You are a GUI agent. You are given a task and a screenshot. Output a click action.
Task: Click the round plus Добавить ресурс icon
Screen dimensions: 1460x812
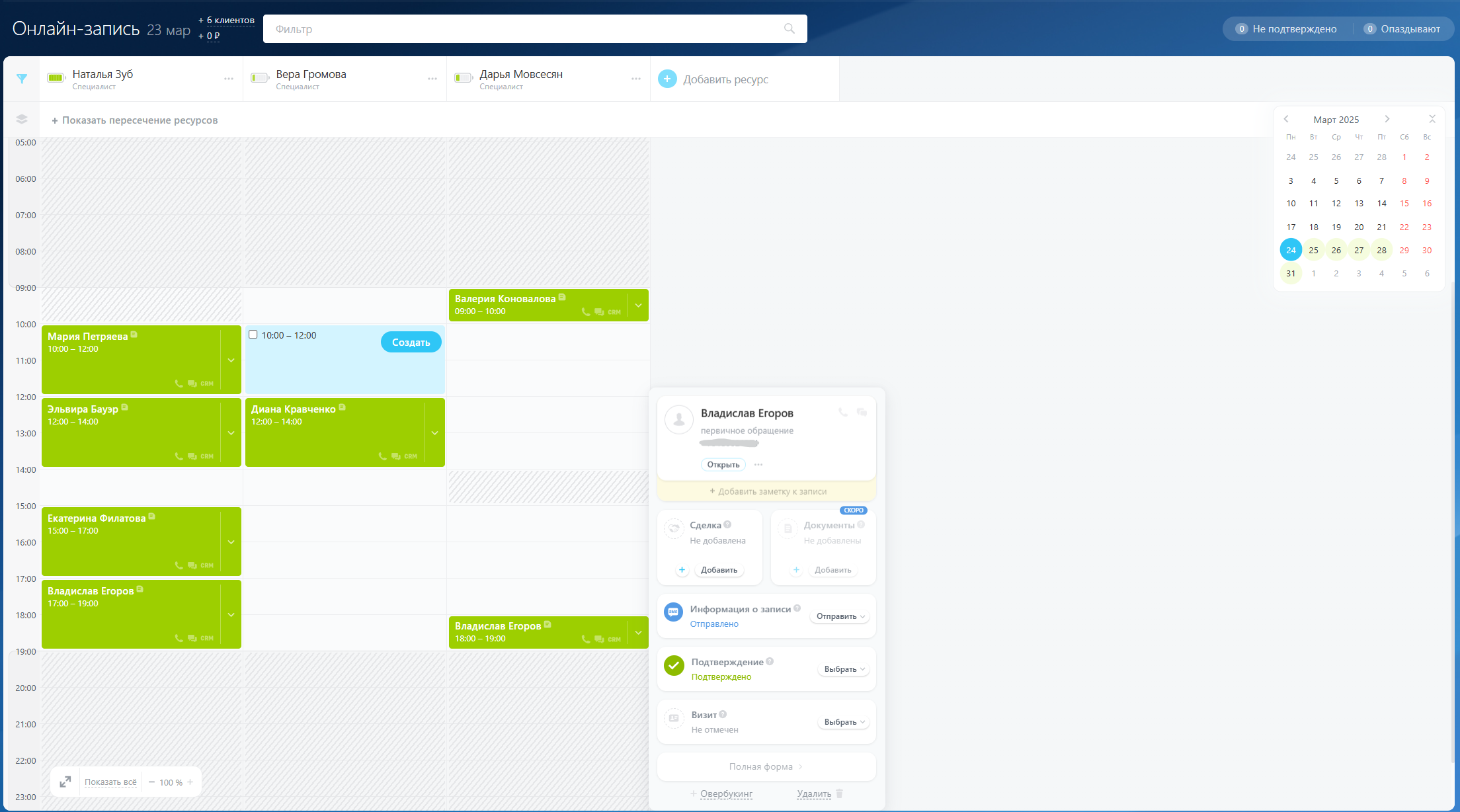pyautogui.click(x=667, y=79)
